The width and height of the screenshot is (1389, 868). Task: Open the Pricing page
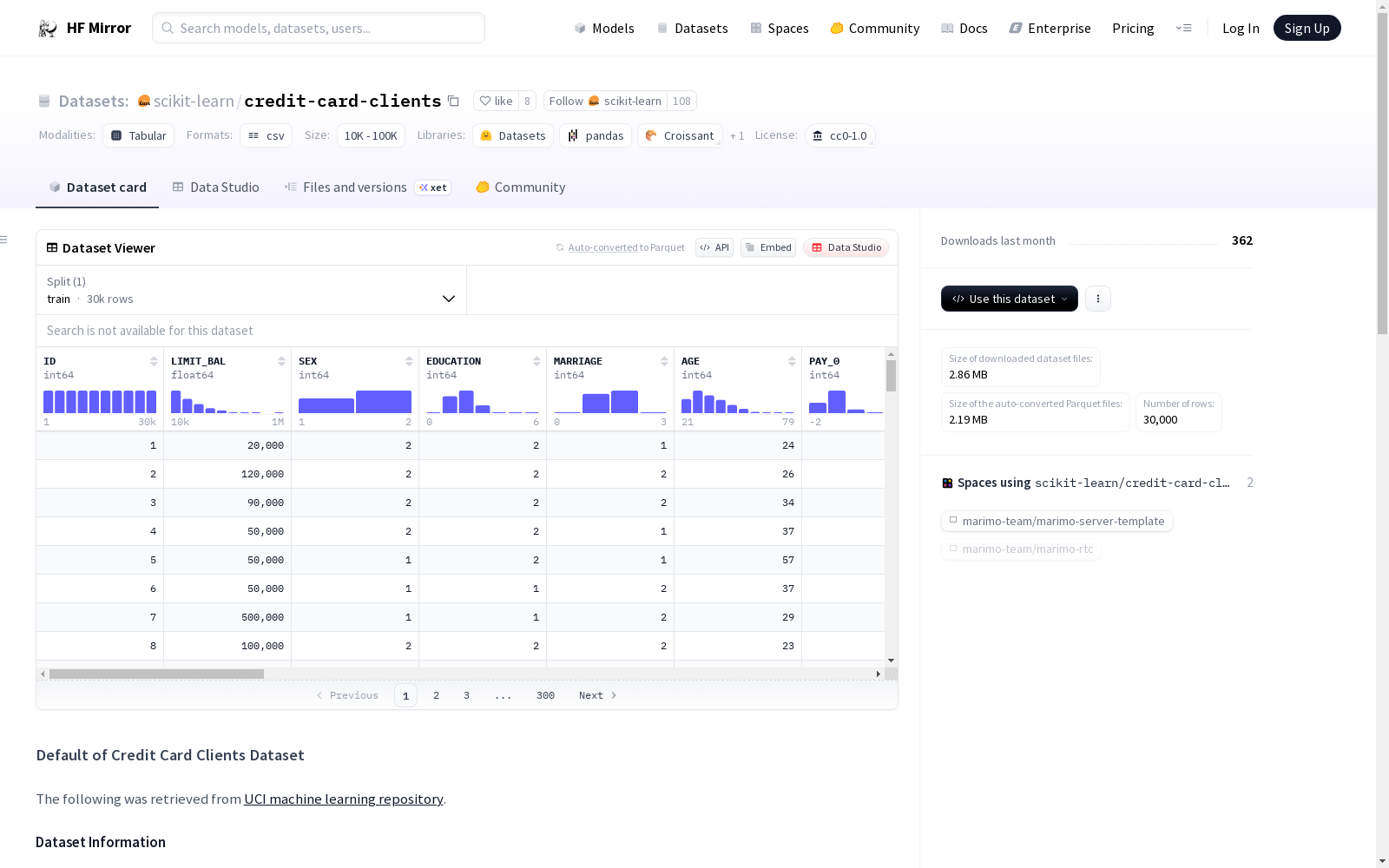coord(1133,29)
